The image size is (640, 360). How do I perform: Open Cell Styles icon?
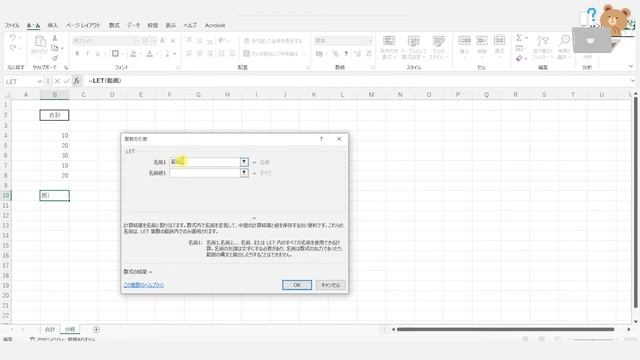coord(438,41)
